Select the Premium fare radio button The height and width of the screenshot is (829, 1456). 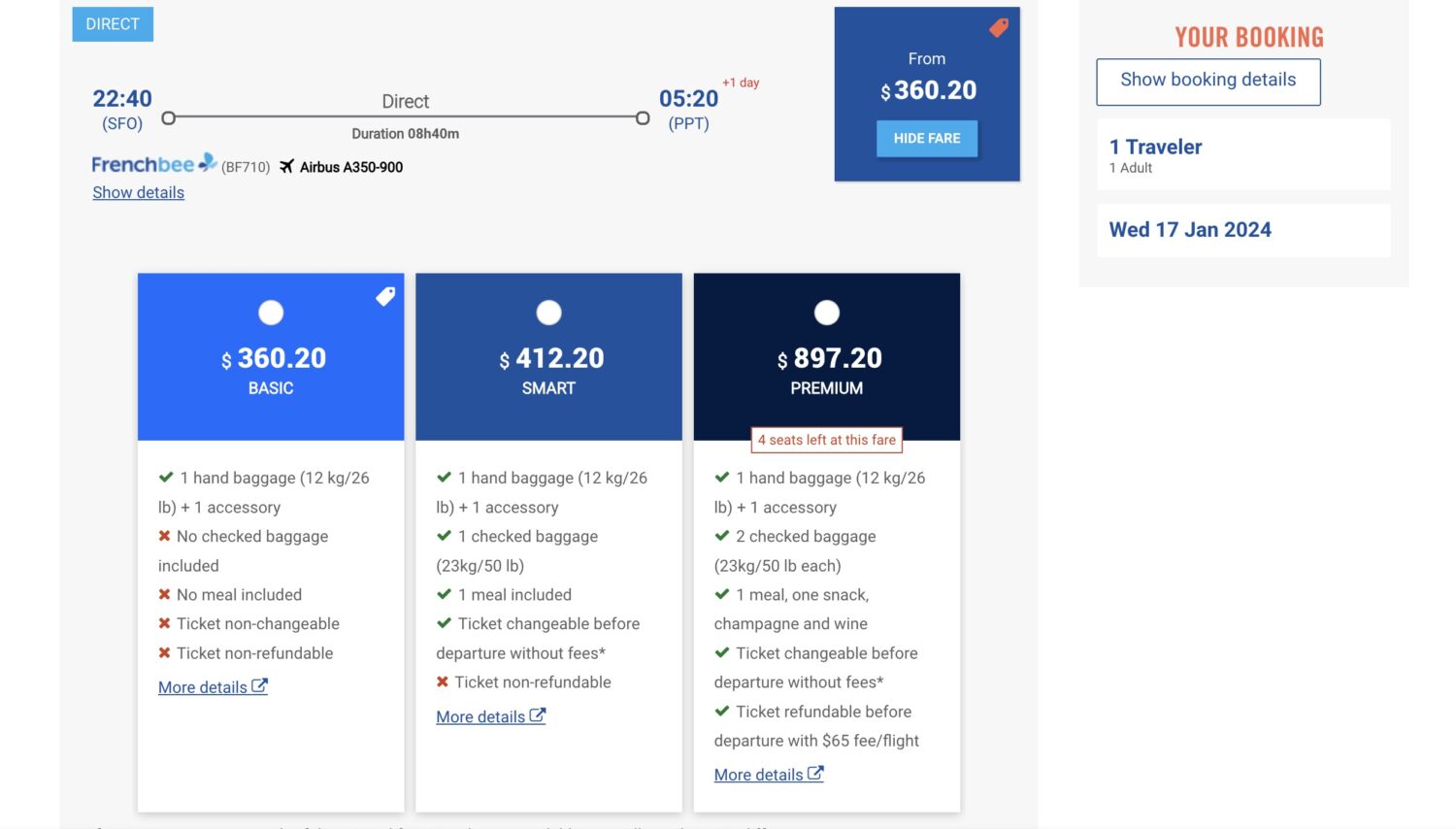pyautogui.click(x=826, y=313)
